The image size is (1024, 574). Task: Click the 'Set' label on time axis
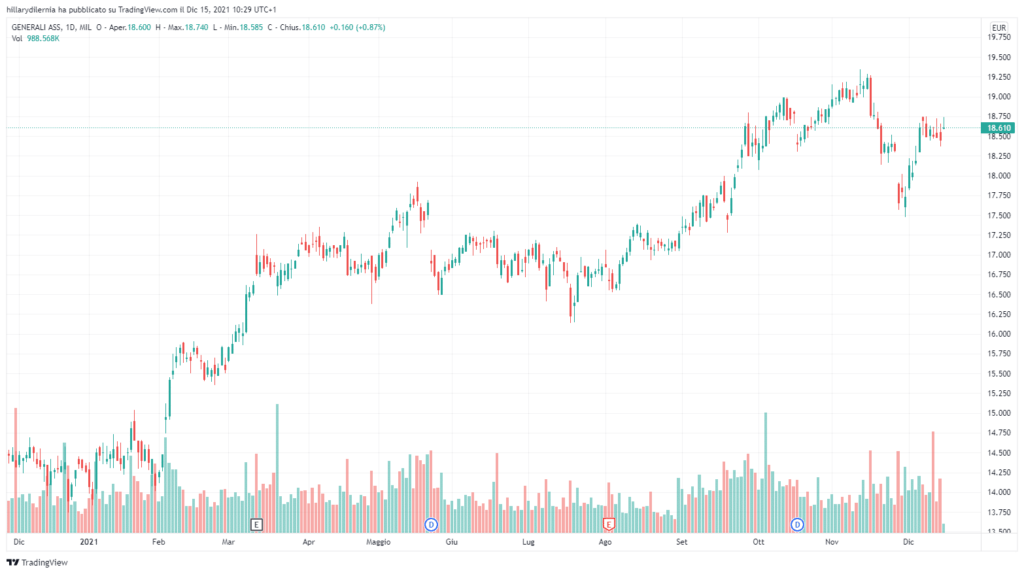click(682, 541)
